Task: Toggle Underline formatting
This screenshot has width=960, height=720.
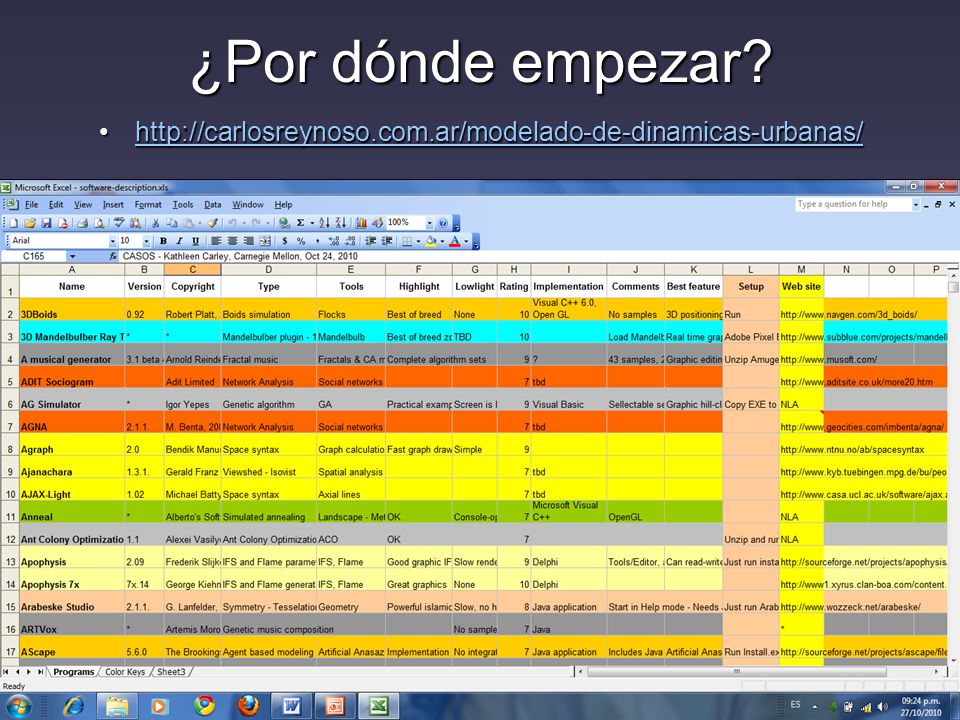Action: point(195,241)
